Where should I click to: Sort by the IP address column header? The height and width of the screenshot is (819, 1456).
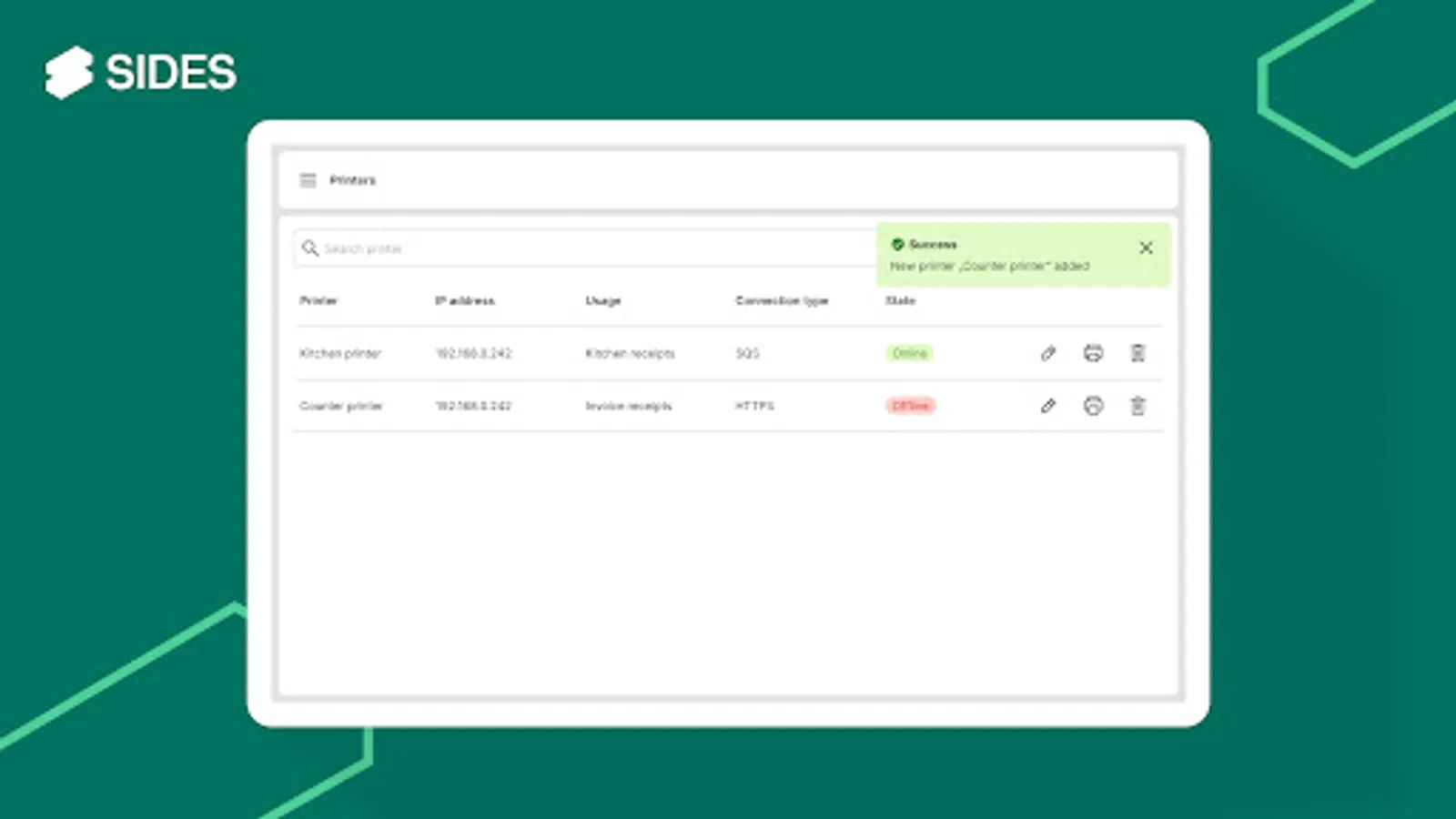[465, 300]
